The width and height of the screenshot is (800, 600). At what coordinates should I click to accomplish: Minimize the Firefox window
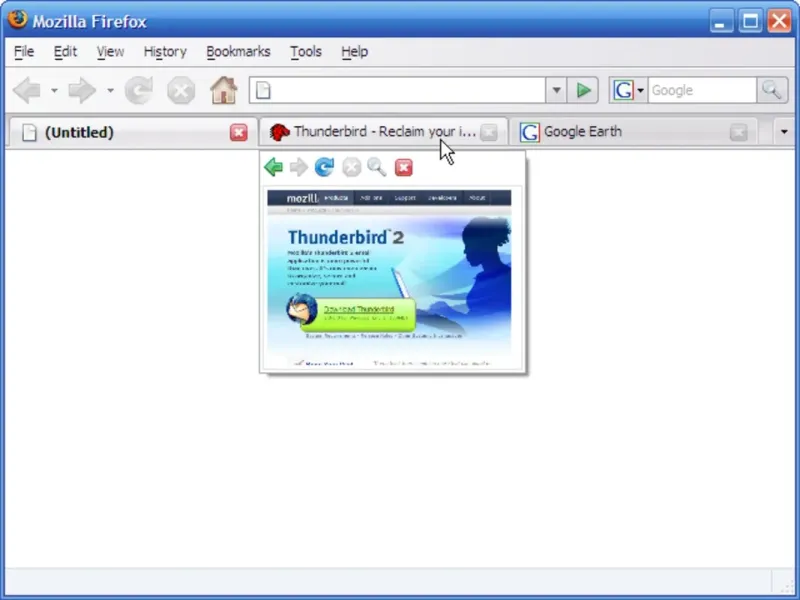click(x=721, y=21)
